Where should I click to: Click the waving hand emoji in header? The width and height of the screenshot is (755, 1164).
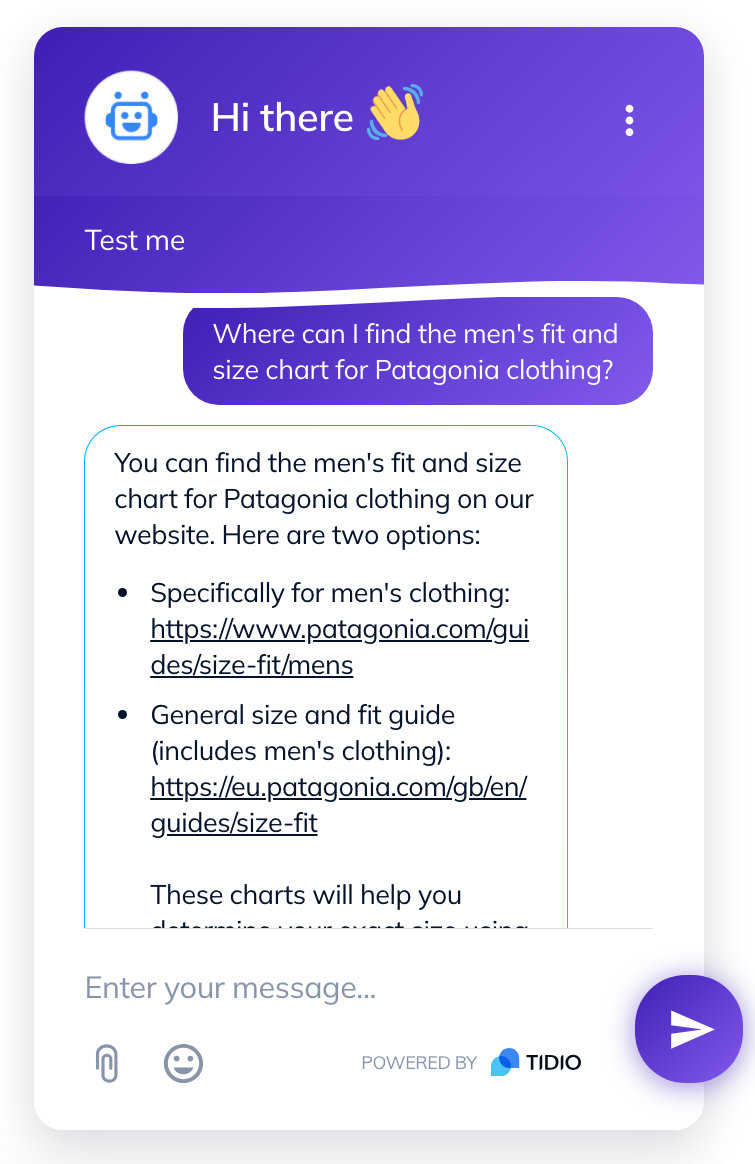click(395, 113)
